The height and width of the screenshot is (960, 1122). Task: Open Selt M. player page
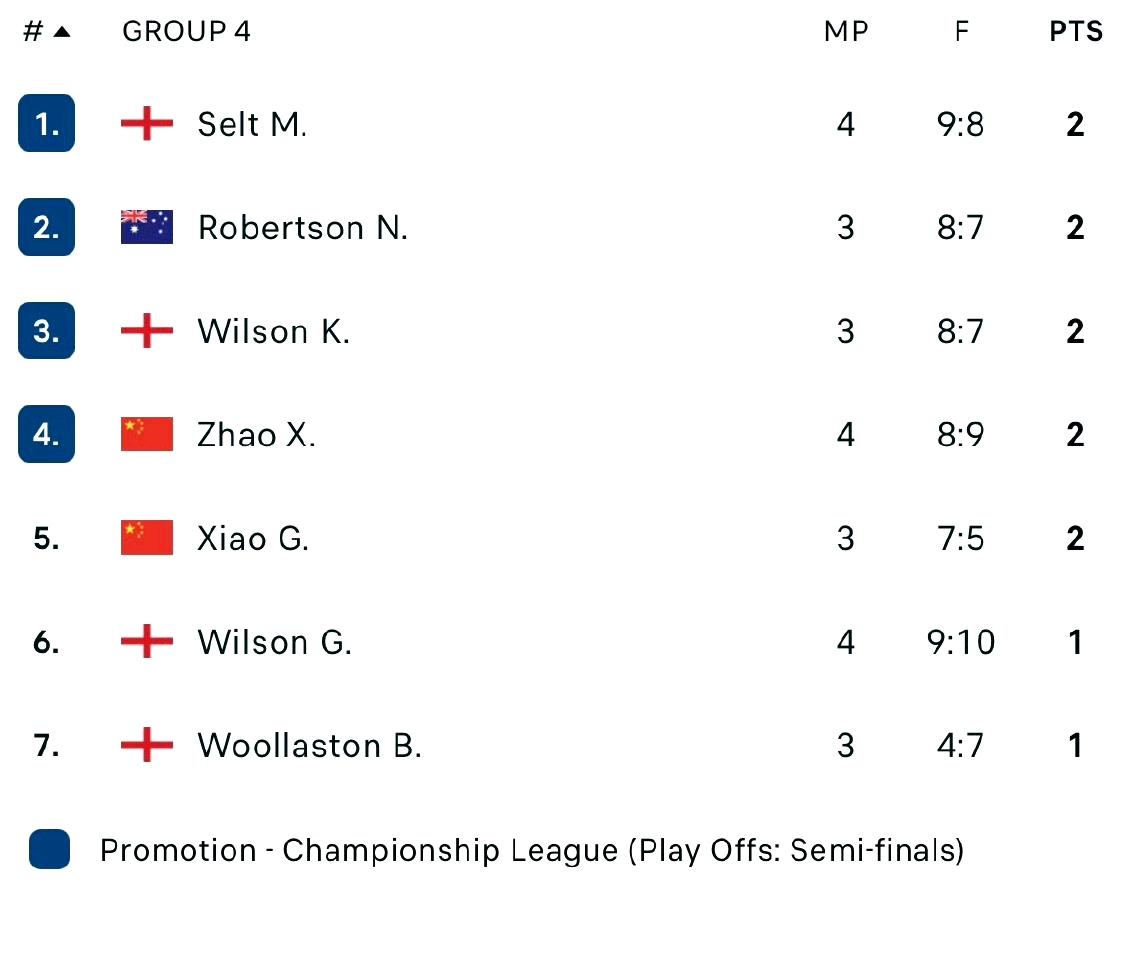(252, 125)
